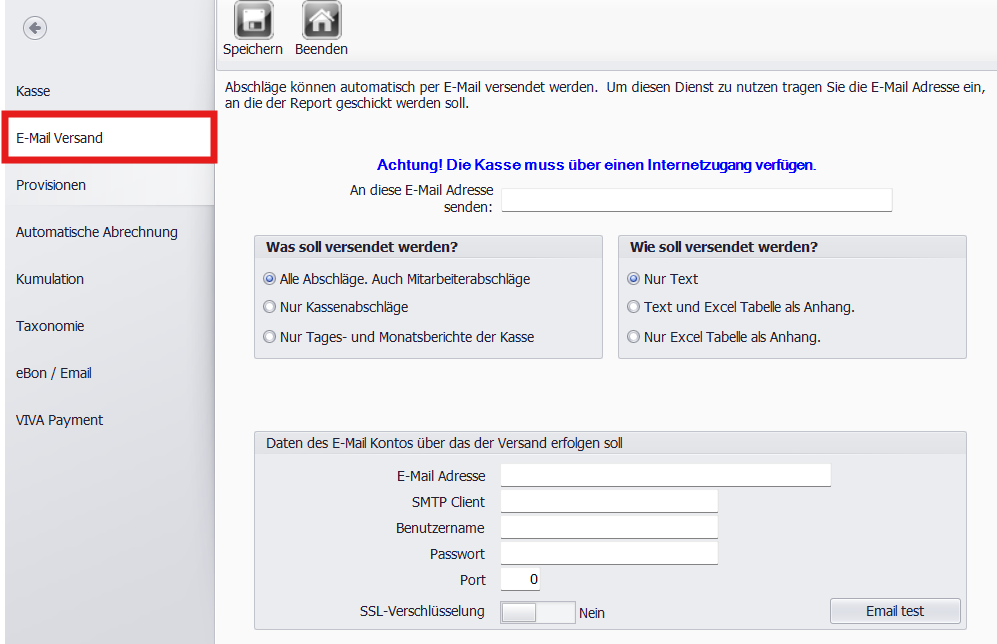This screenshot has width=997, height=644.
Task: Open VIVA Payment settings
Action: [x=109, y=420]
